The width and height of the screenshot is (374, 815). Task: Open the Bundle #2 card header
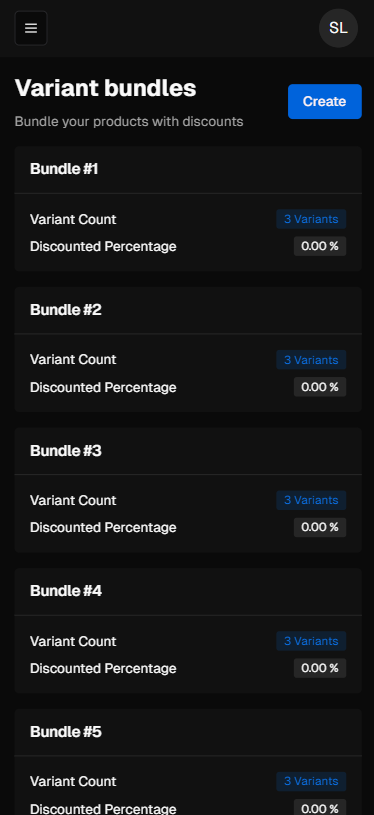click(188, 310)
